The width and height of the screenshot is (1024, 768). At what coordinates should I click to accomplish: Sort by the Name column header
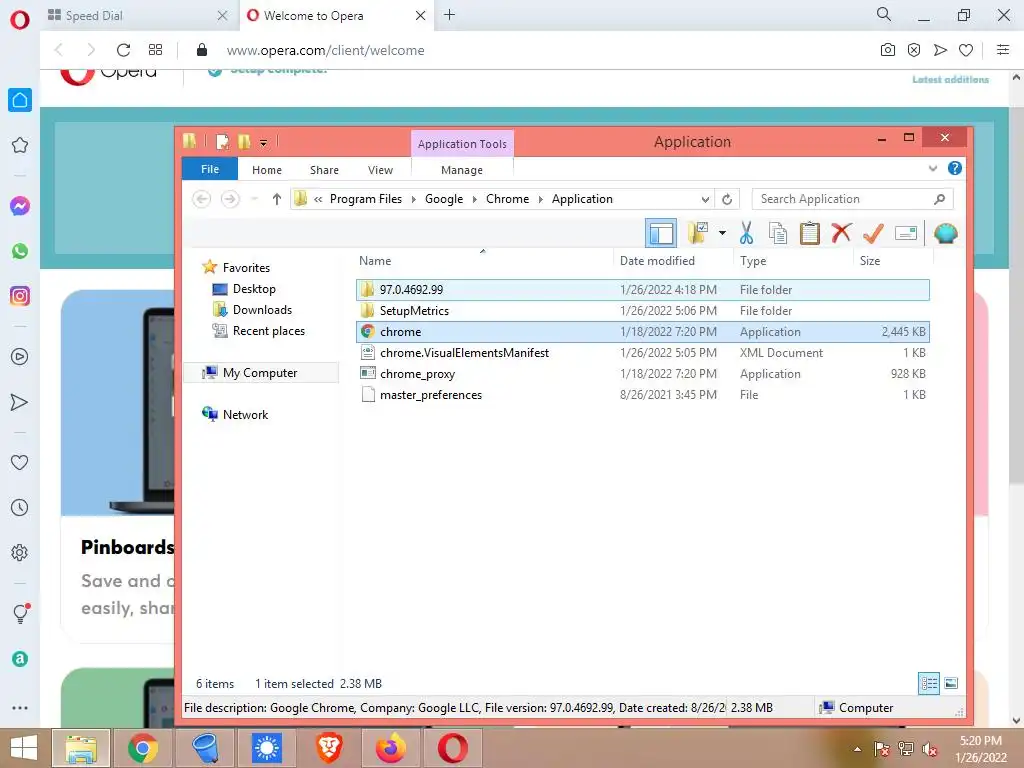375,261
